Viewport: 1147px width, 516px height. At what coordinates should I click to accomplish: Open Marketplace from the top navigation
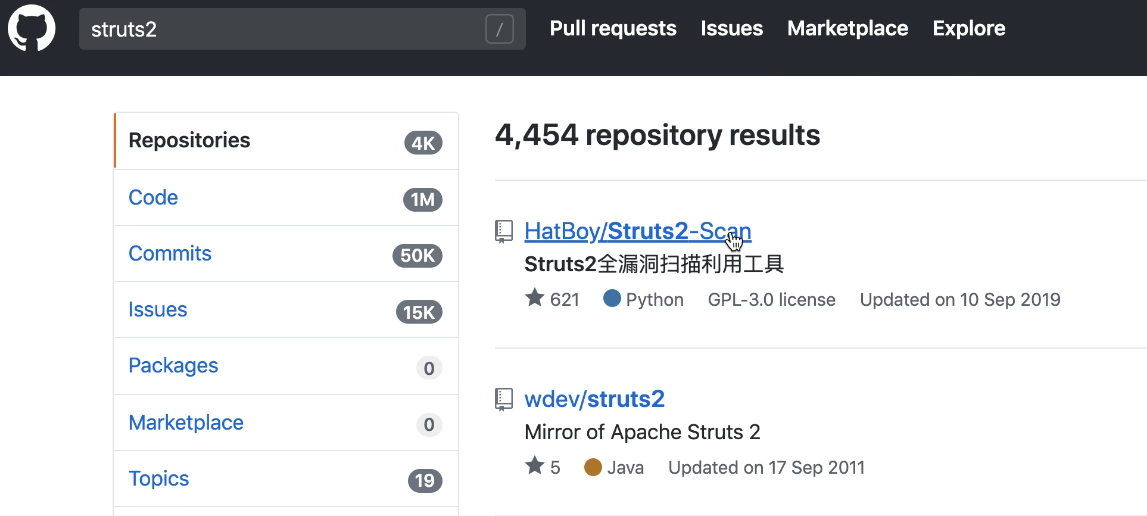click(x=848, y=29)
